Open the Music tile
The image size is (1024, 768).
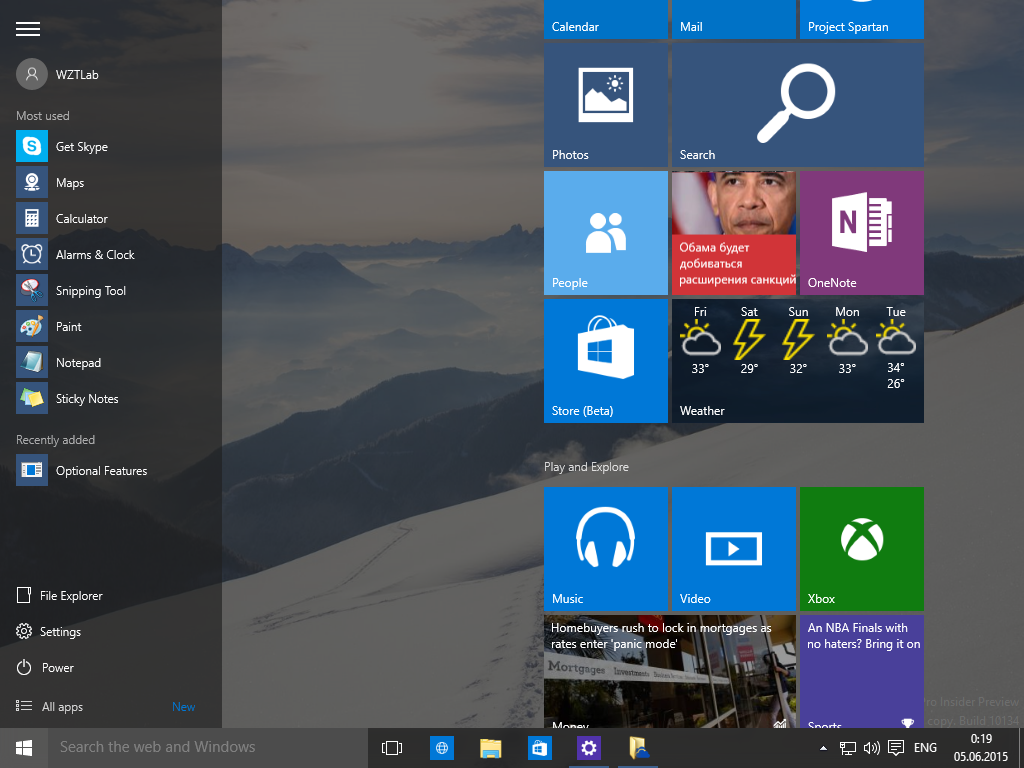click(606, 549)
